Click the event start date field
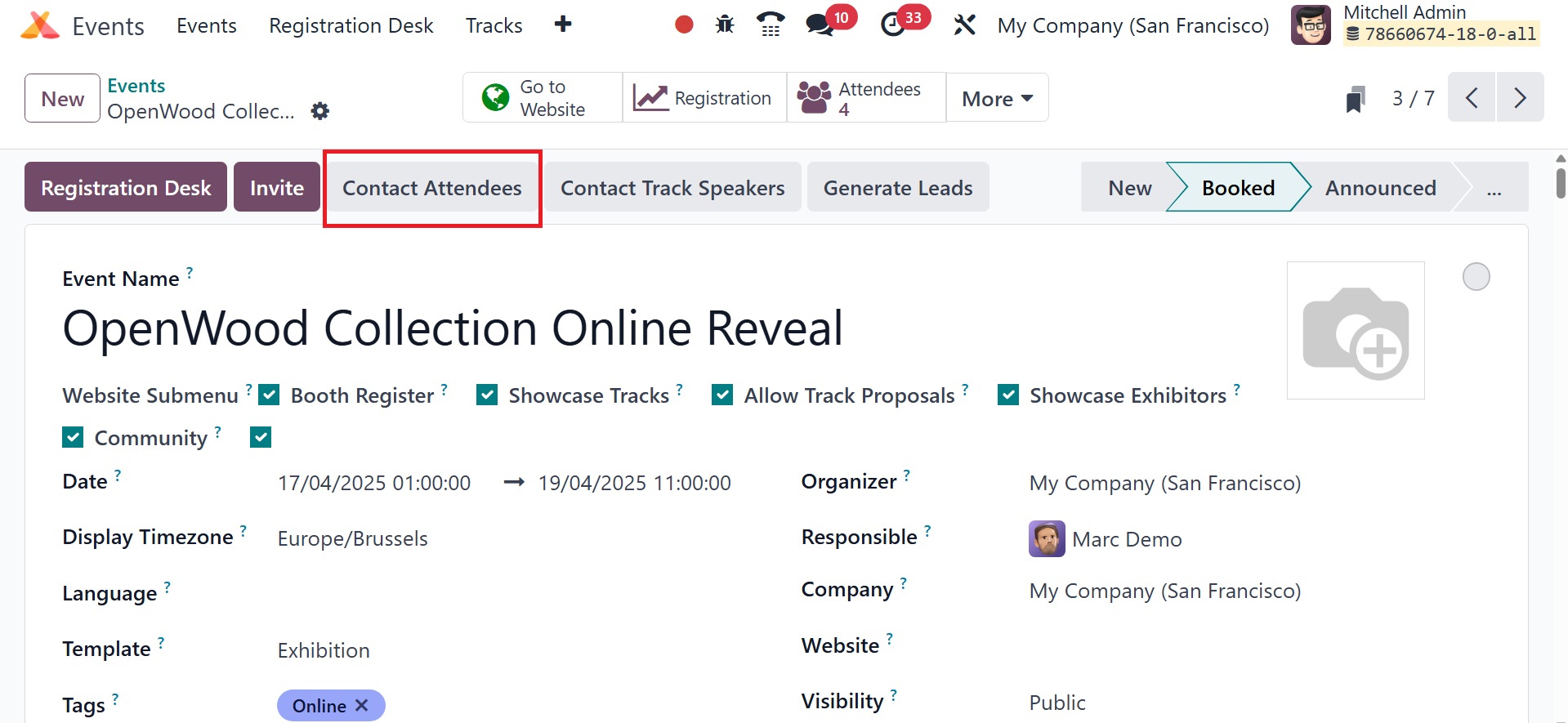Image resolution: width=1568 pixels, height=723 pixels. point(374,484)
